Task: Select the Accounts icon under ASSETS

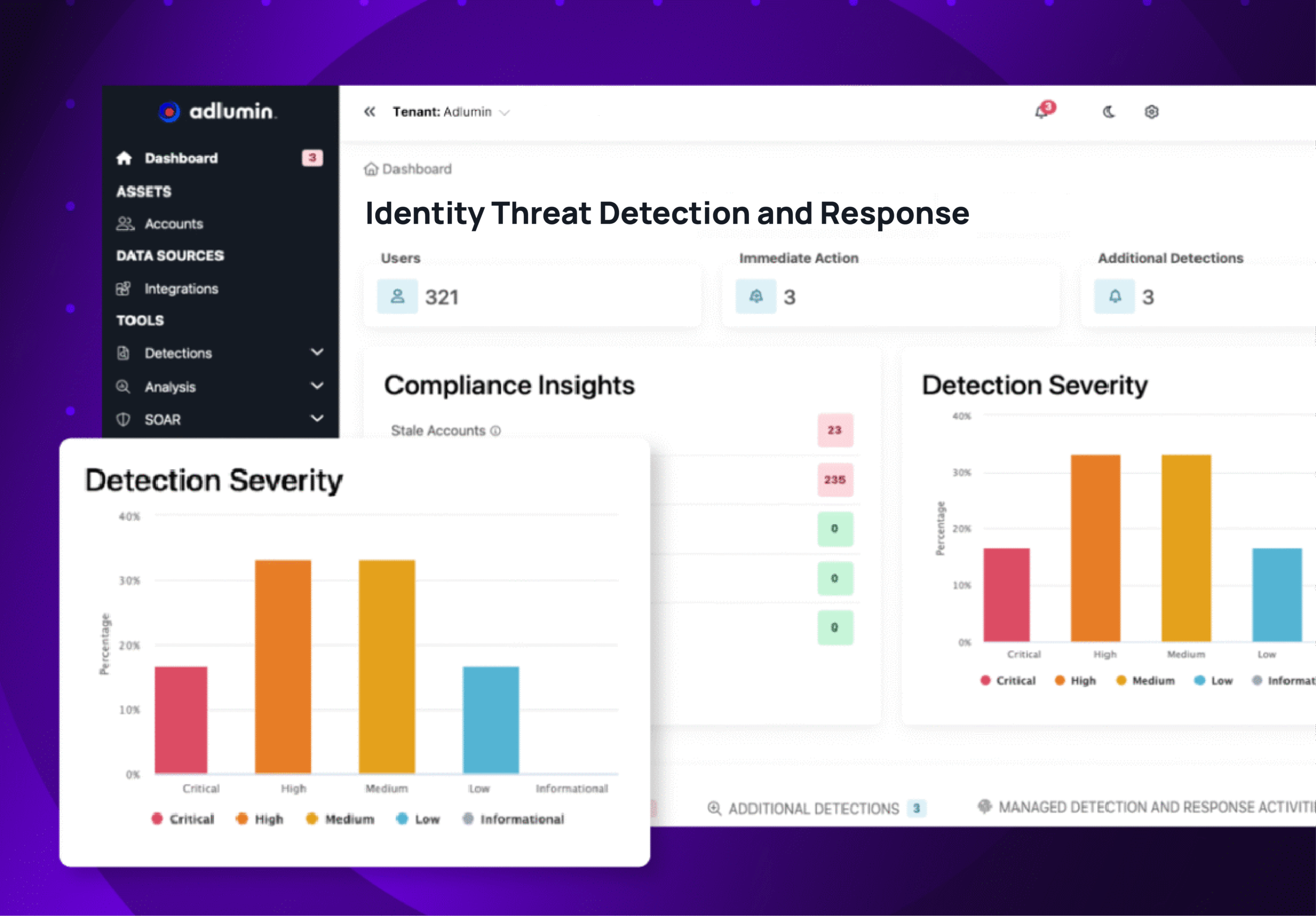Action: click(x=125, y=224)
